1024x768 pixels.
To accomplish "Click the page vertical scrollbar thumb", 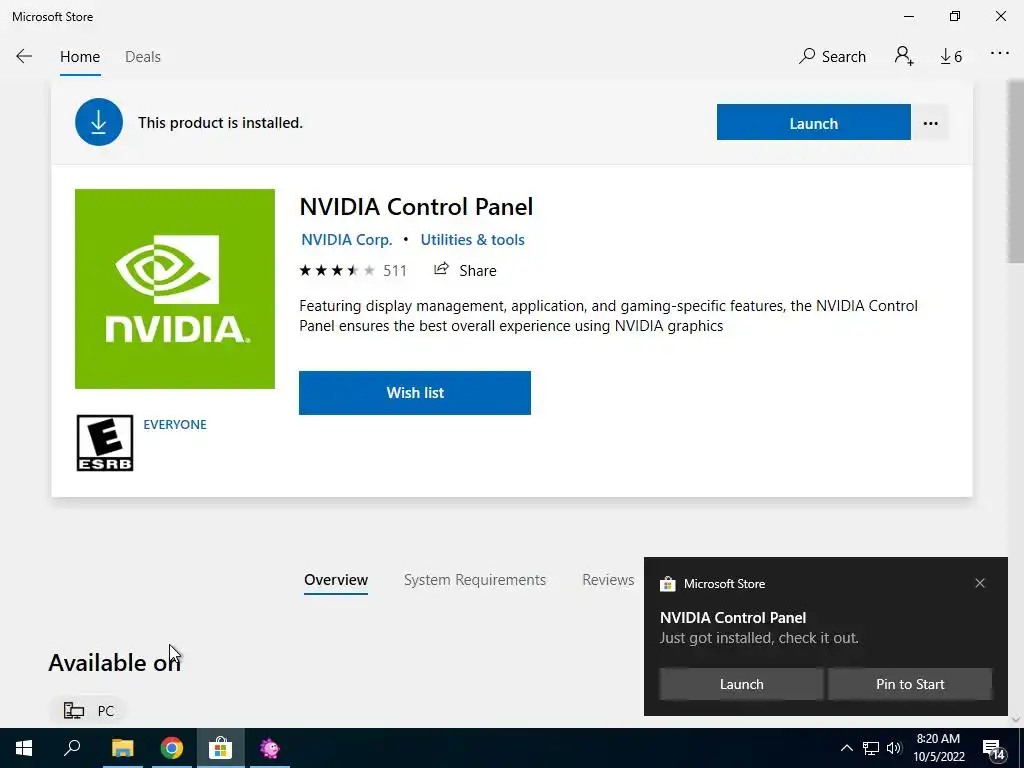I will (x=1016, y=171).
